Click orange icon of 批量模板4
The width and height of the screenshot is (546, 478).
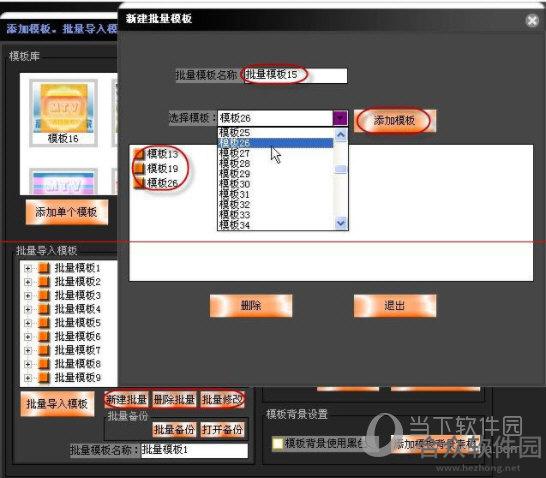[x=44, y=309]
